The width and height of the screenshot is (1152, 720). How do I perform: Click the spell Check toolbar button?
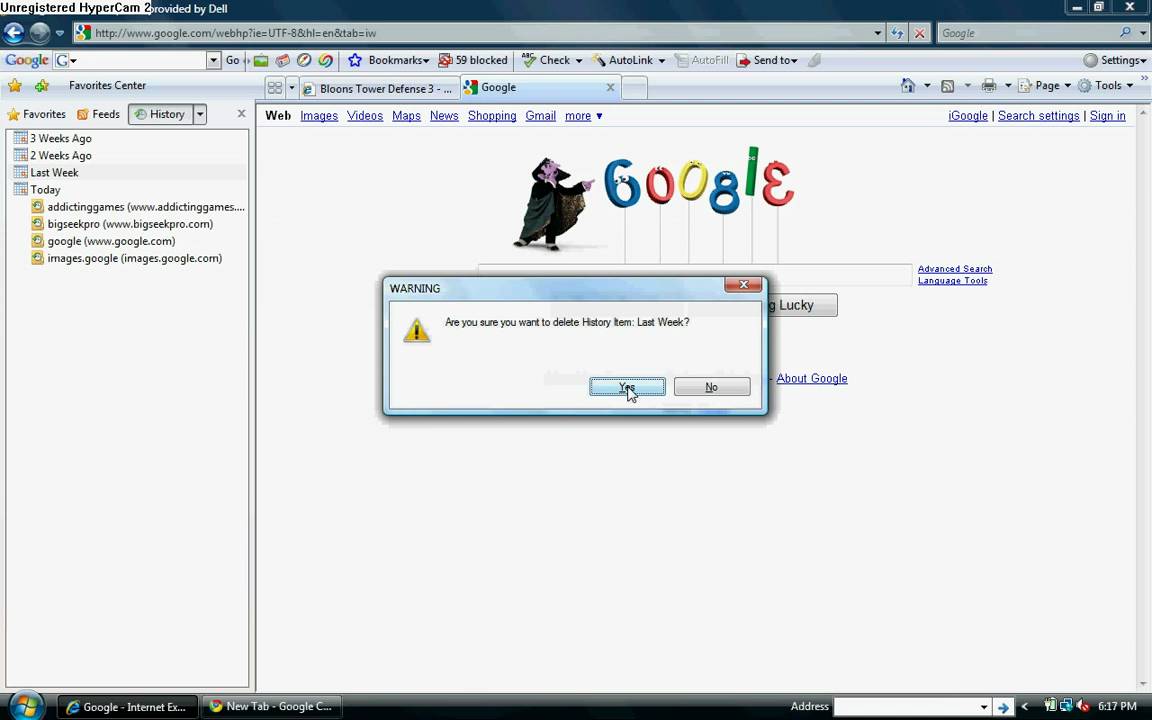point(547,60)
